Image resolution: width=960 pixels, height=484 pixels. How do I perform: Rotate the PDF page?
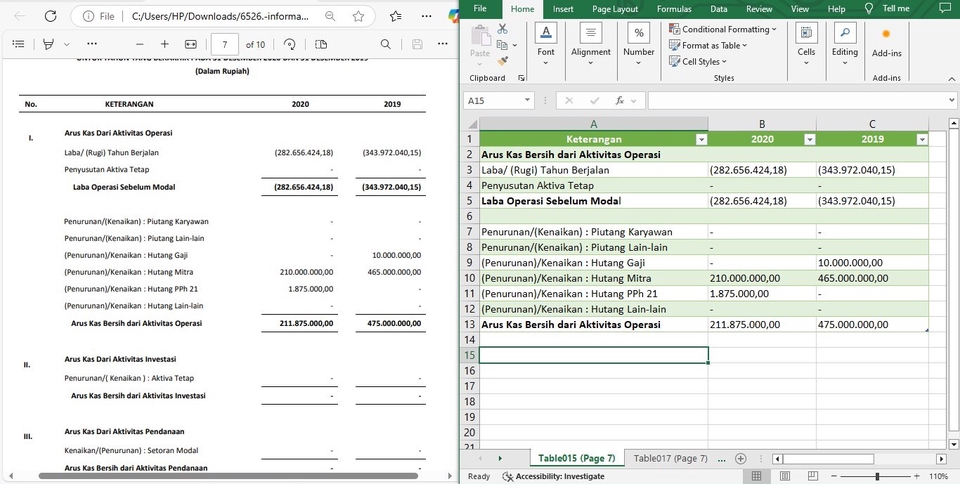coord(290,45)
